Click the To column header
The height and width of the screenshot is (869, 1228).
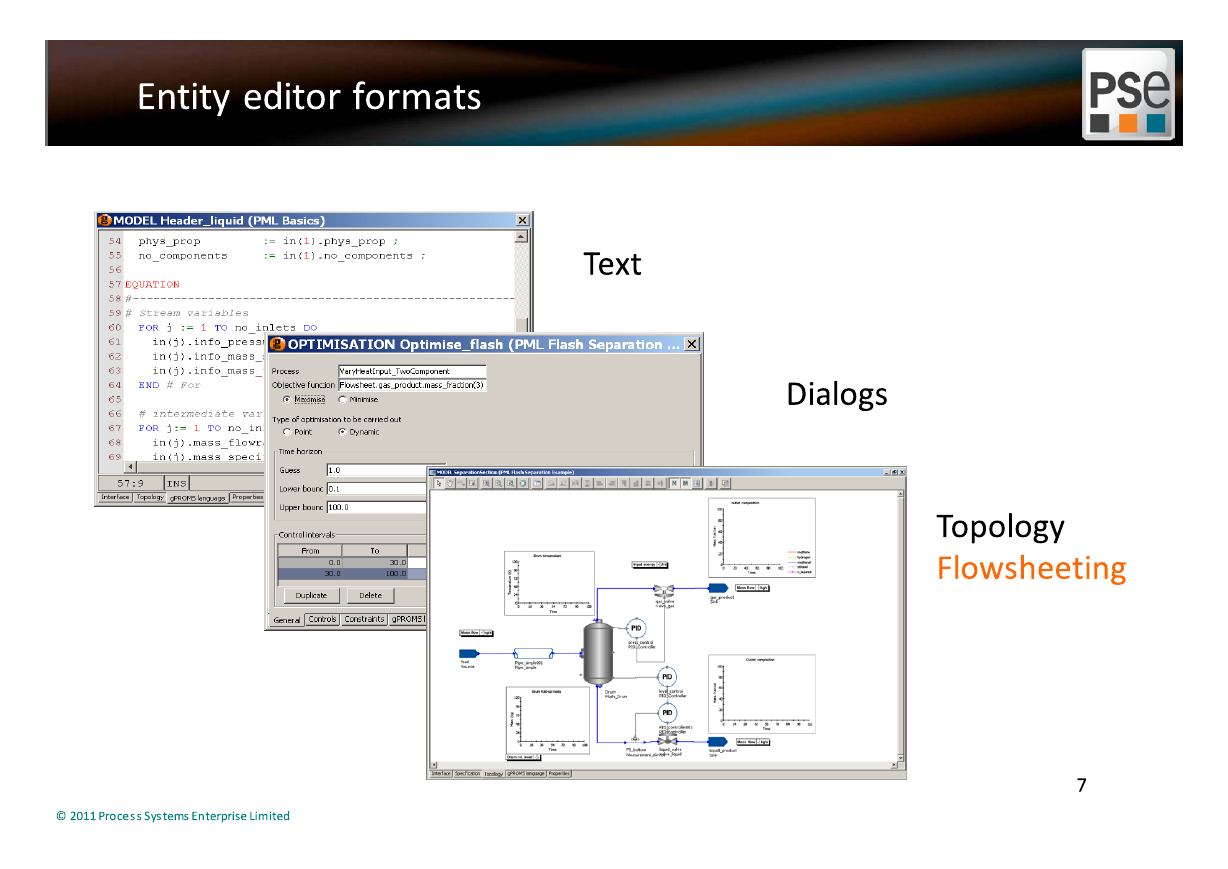pyautogui.click(x=375, y=551)
